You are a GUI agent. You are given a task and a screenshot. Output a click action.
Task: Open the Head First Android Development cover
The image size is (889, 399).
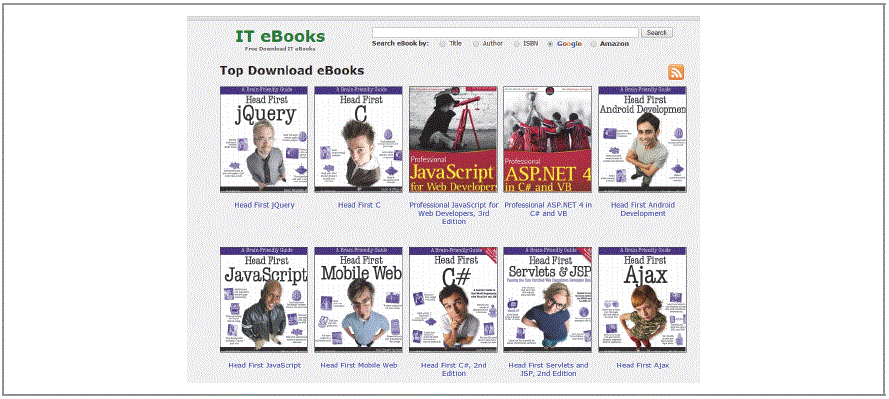[x=642, y=139]
